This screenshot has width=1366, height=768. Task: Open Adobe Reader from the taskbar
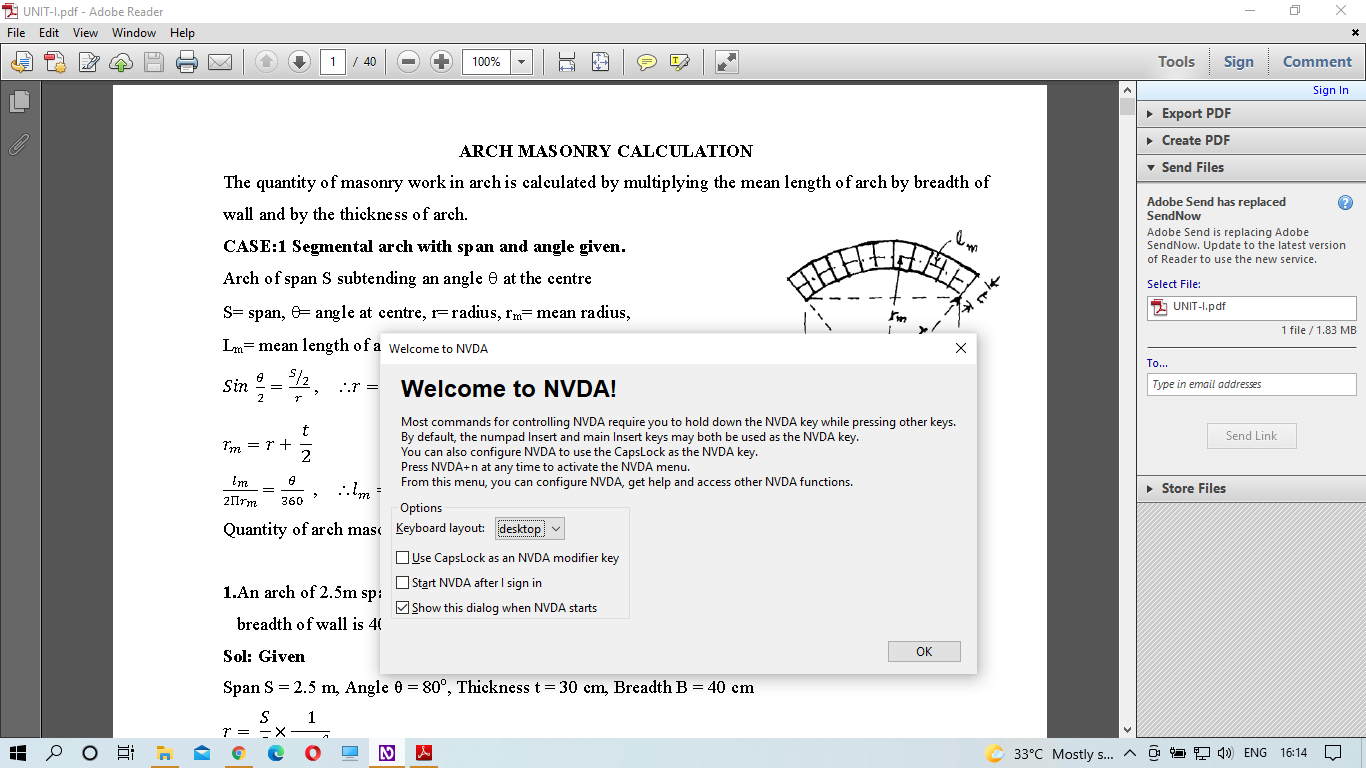tap(424, 753)
